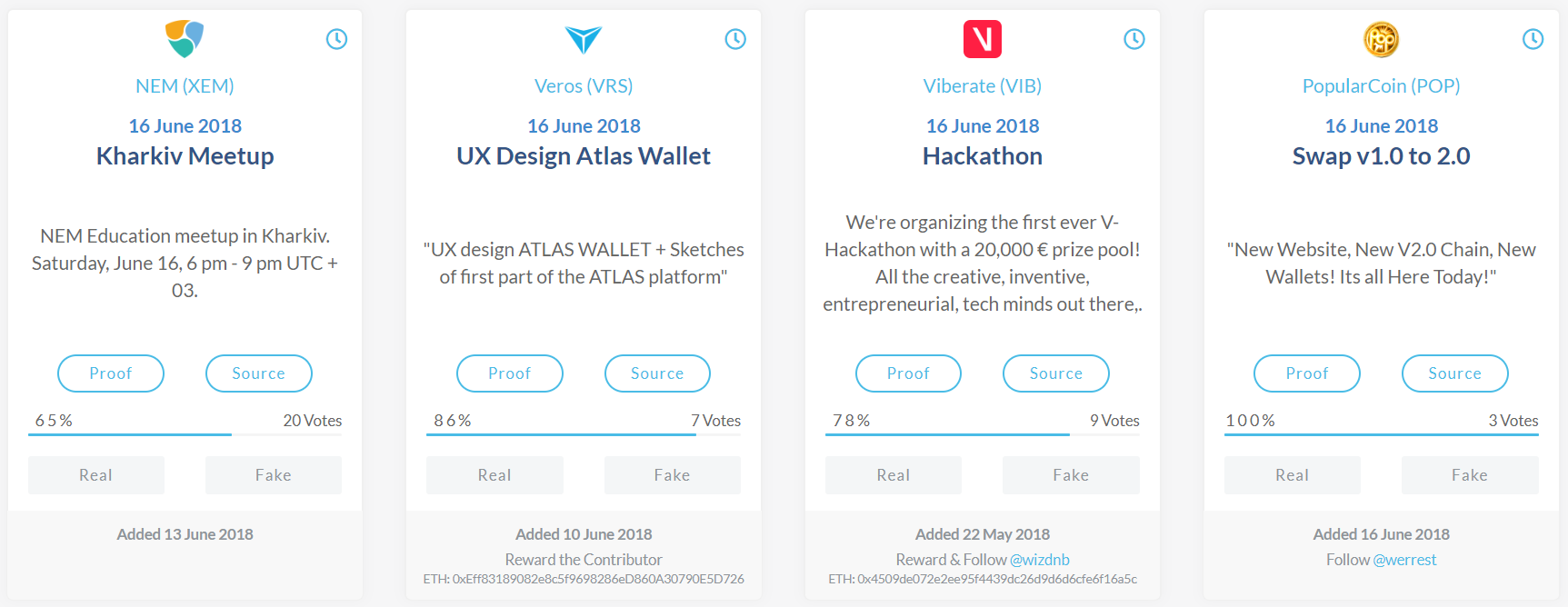Vote Fake on UX Design Atlas Wallet
Screen dimensions: 1568x607
pyautogui.click(x=672, y=475)
